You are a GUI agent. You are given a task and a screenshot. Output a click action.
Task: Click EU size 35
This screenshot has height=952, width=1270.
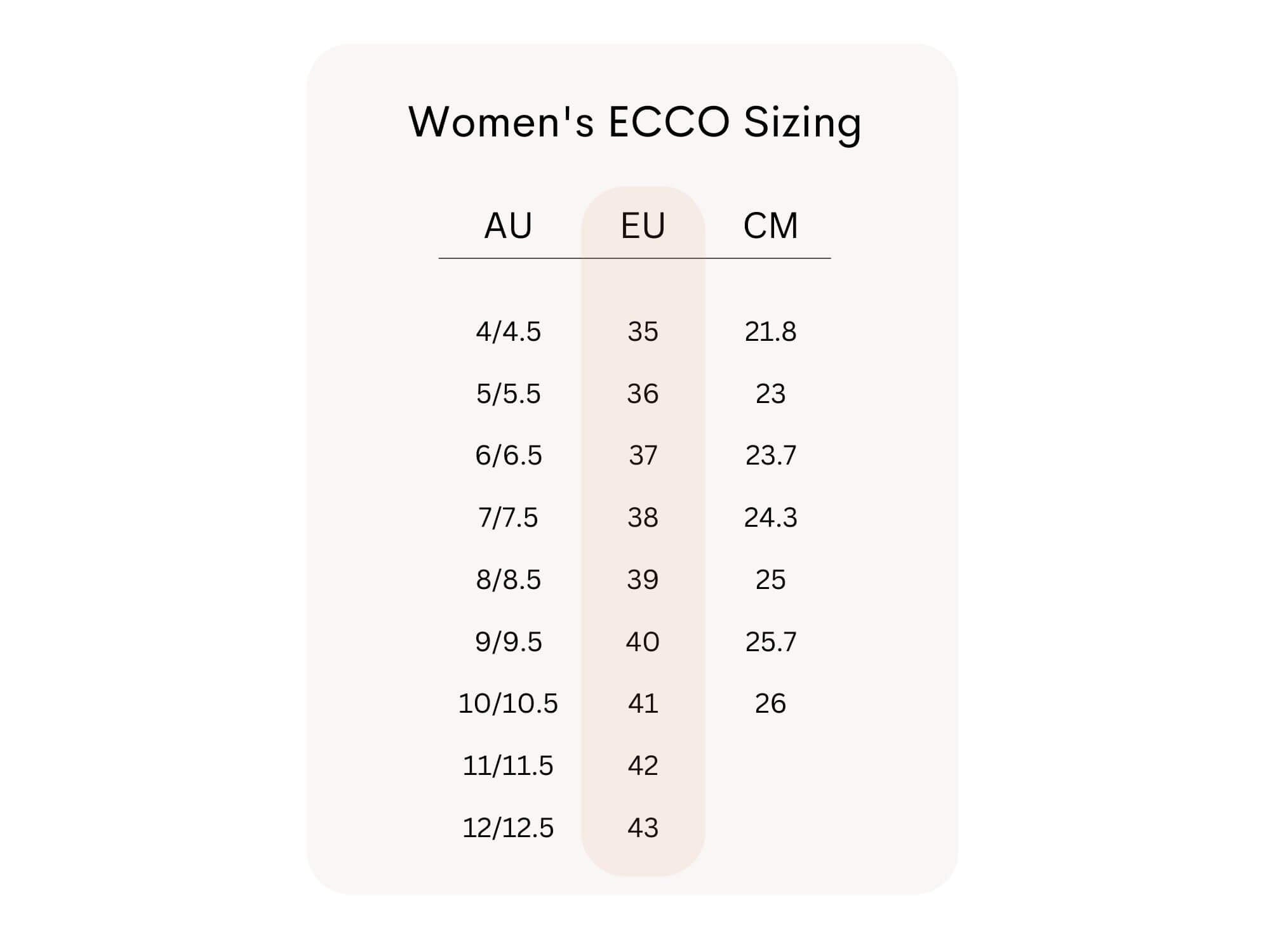(x=643, y=332)
